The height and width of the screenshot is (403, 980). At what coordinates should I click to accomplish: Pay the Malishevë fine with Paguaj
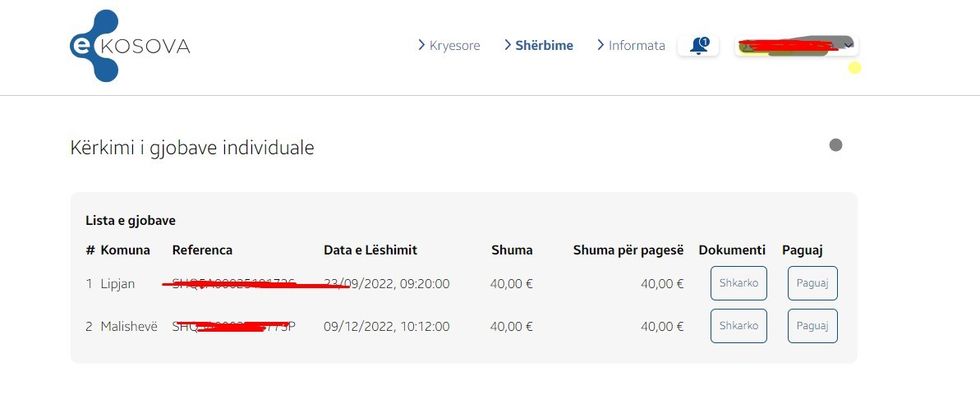click(812, 326)
